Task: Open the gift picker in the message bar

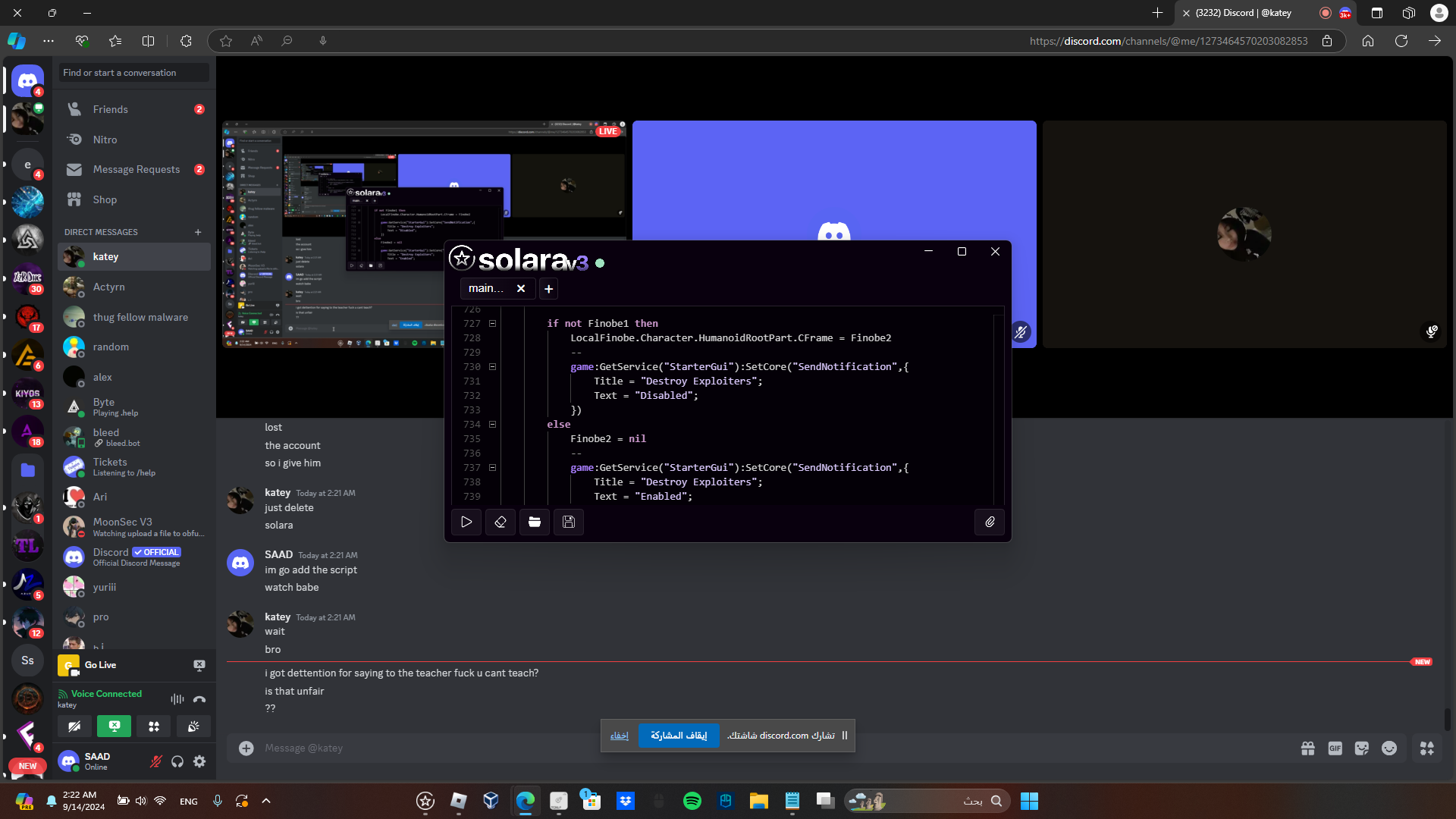Action: click(x=1308, y=748)
